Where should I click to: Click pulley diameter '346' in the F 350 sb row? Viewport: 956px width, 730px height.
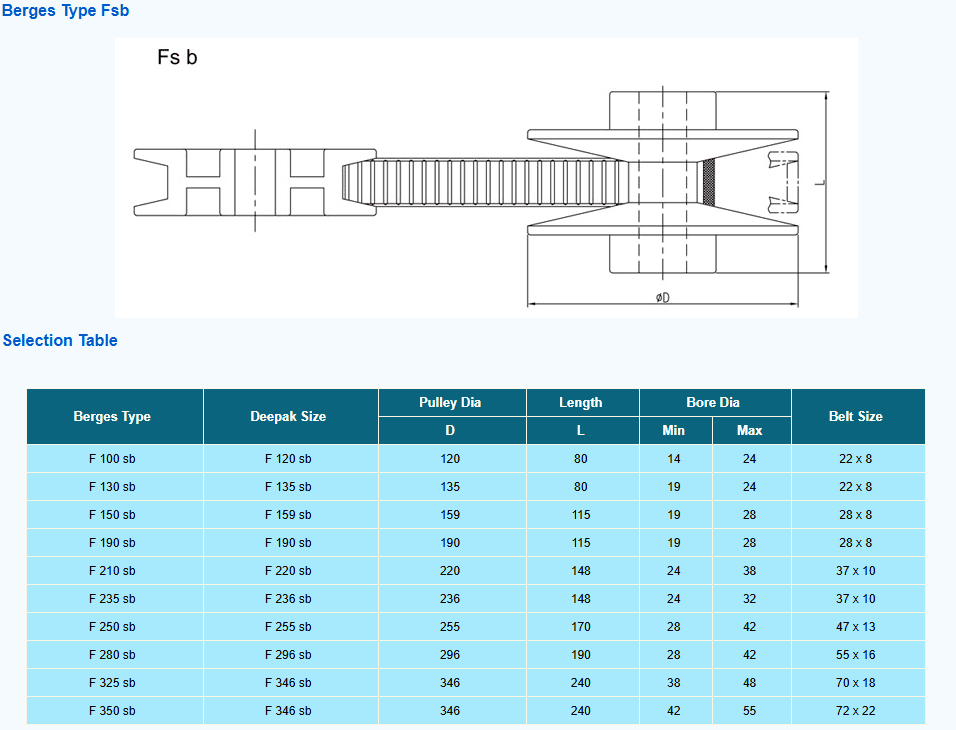tap(450, 711)
